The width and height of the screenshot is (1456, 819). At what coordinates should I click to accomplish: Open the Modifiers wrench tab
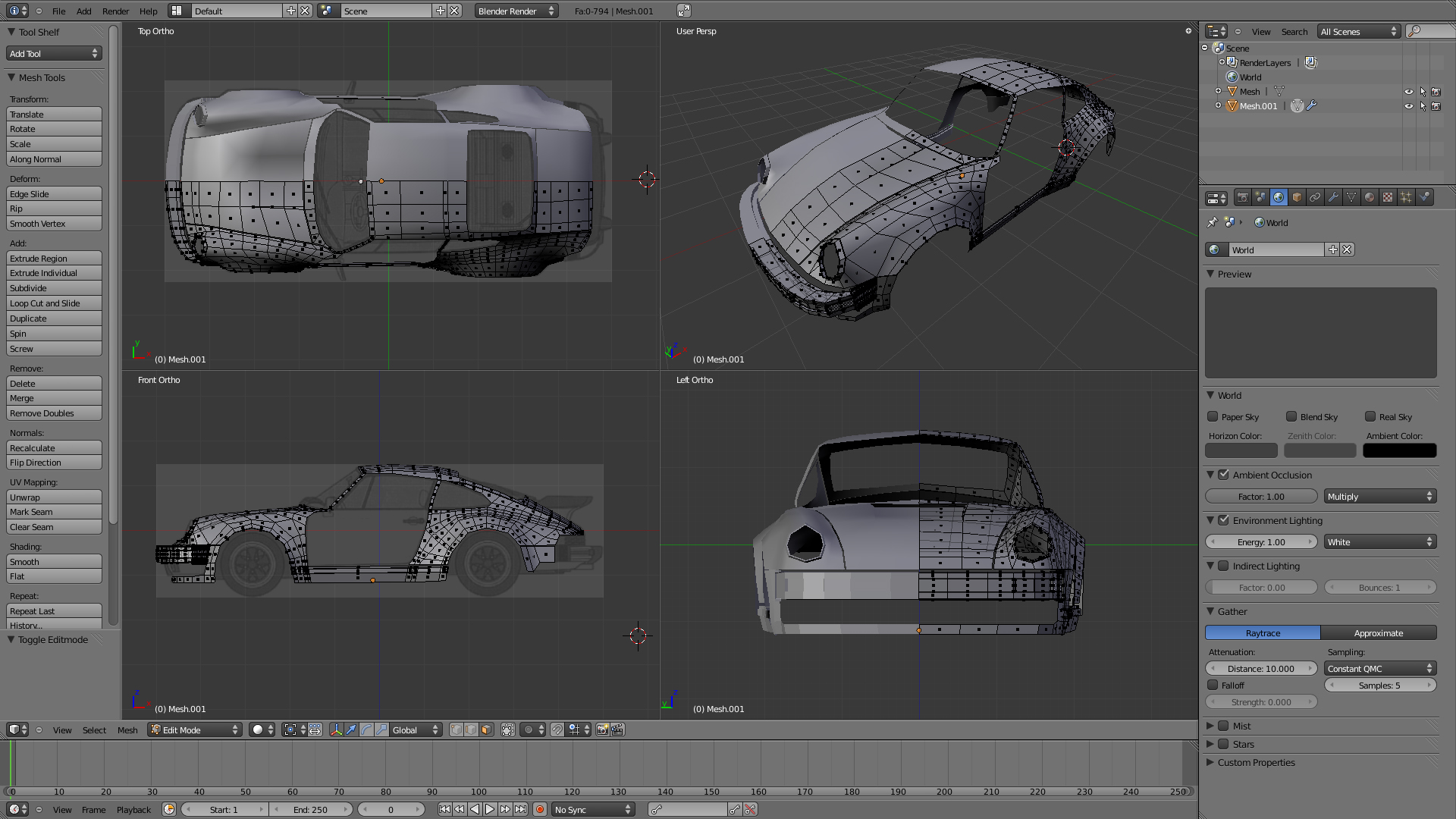coord(1333,198)
